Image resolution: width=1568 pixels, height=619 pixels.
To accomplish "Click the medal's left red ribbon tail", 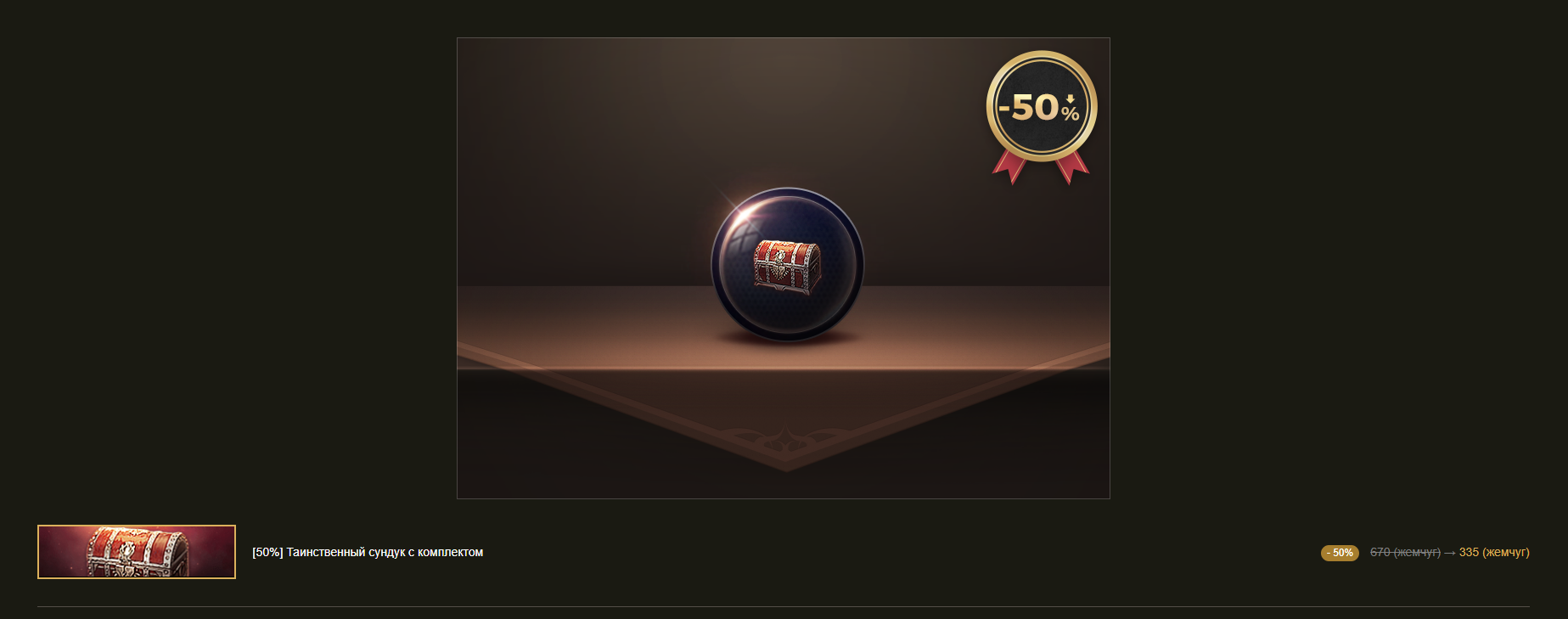I will point(1010,166).
